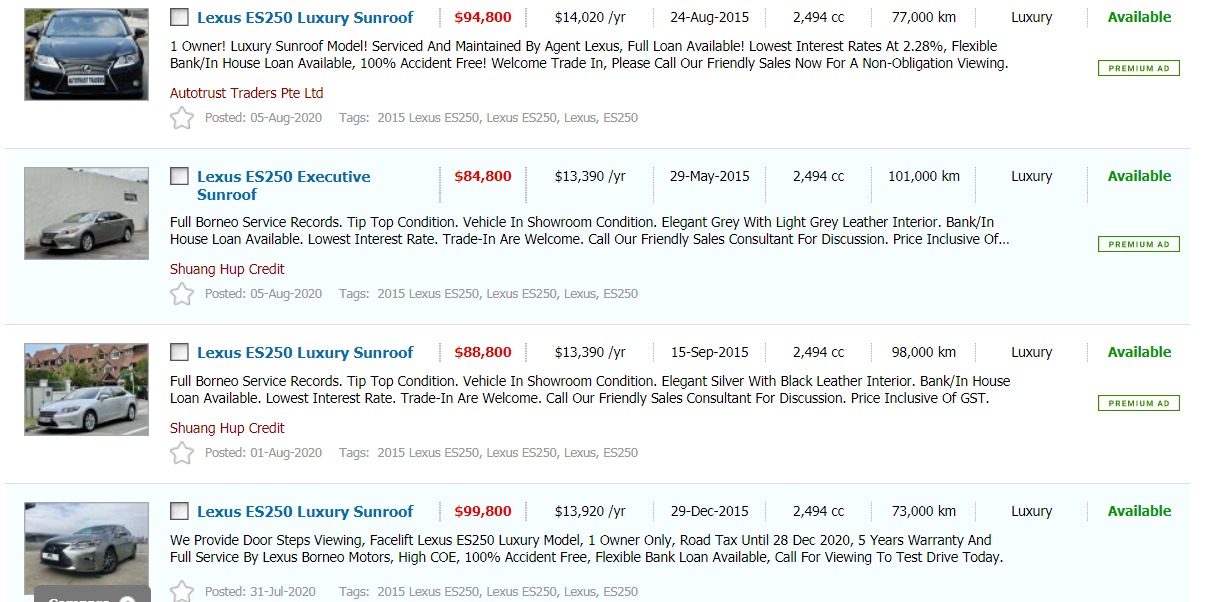This screenshot has height=602, width=1216.
Task: Star the $84,800 Lexus ES250 Executive listing
Action: click(x=181, y=294)
